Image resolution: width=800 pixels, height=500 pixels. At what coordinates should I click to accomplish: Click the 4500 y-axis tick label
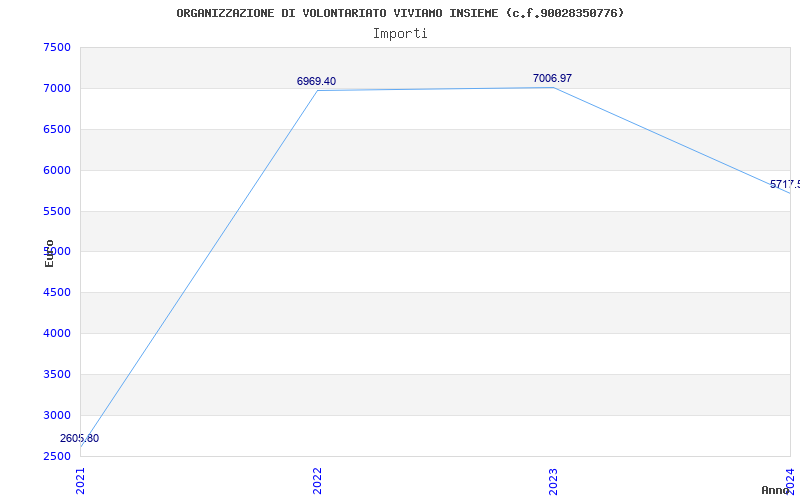[57, 292]
